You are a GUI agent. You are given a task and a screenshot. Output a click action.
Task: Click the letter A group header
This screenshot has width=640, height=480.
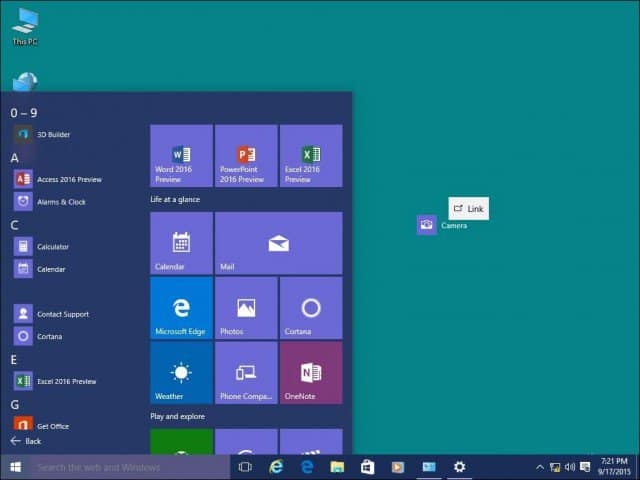15,158
